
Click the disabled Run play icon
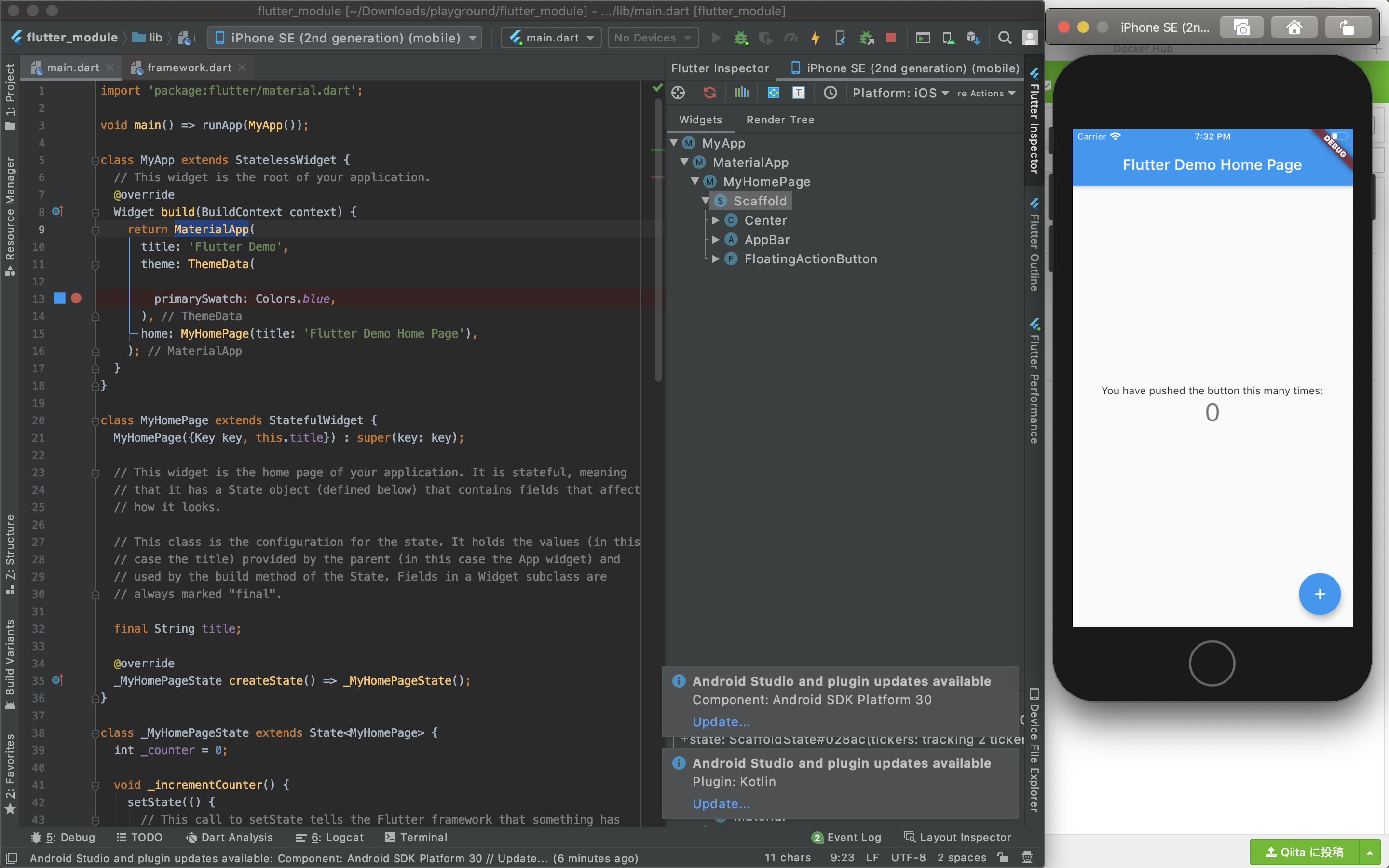tap(716, 38)
